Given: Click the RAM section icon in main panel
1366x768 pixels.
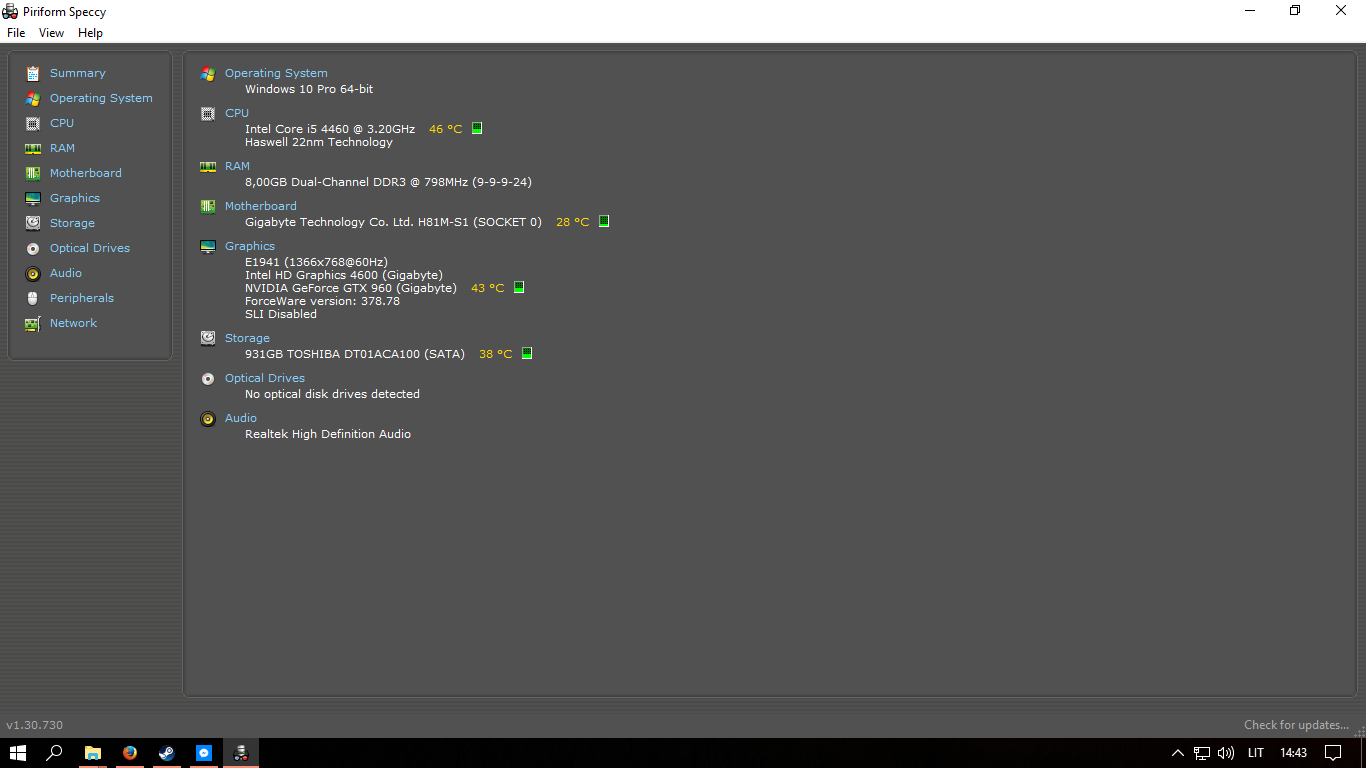Looking at the screenshot, I should pyautogui.click(x=208, y=166).
